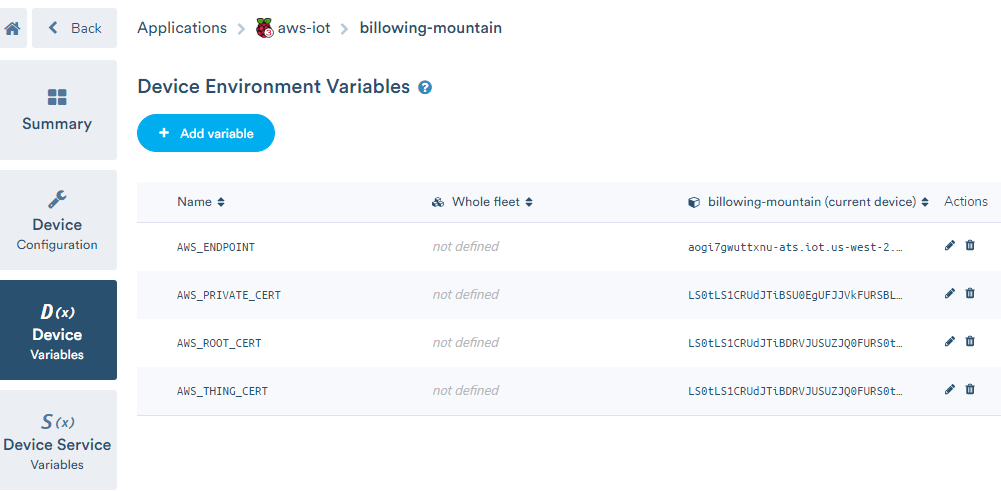The image size is (1001, 491).
Task: Open the Summary sidebar tab
Action: 57,110
